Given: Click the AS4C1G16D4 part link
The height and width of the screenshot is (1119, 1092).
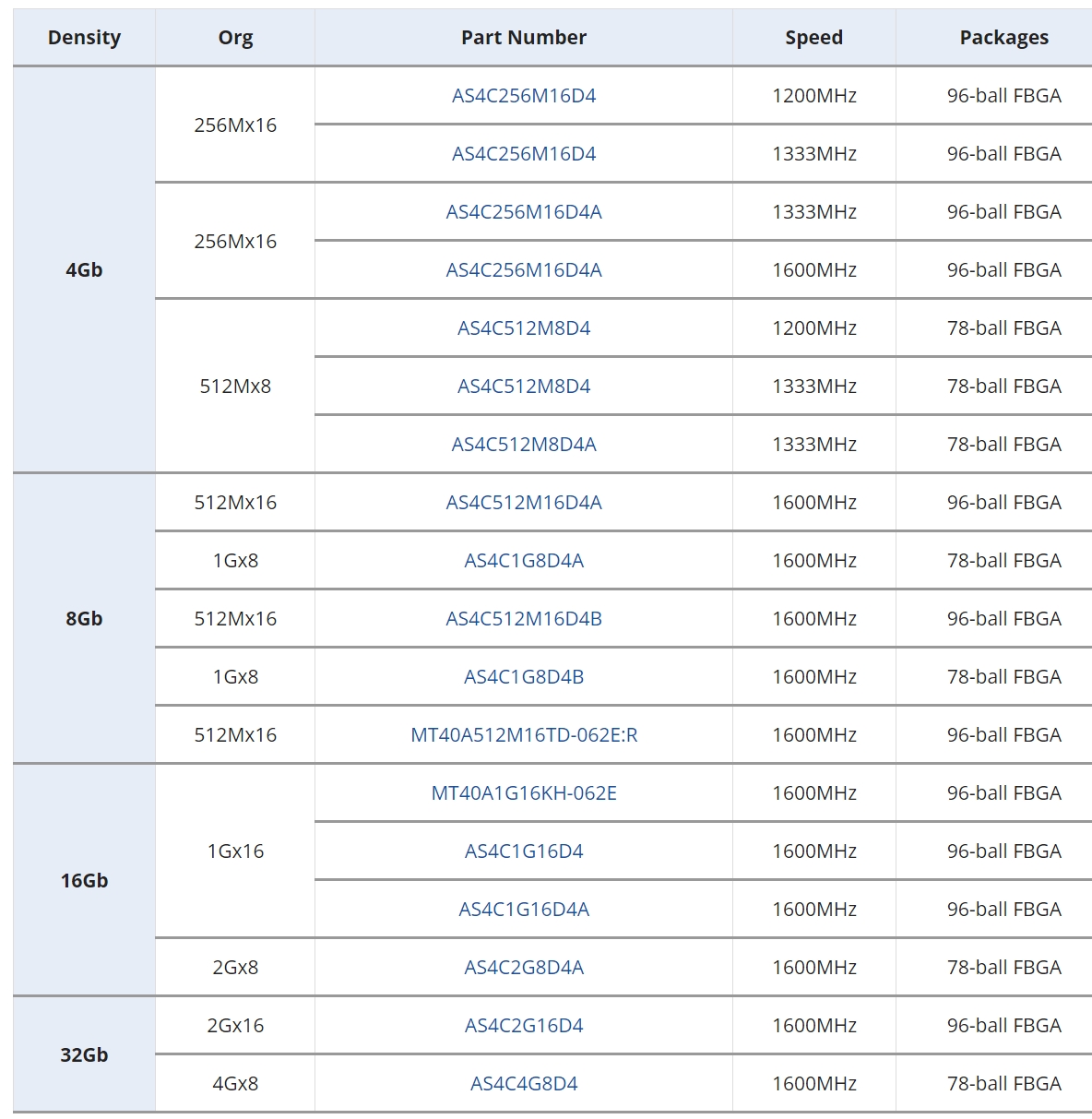Looking at the screenshot, I should 523,851.
